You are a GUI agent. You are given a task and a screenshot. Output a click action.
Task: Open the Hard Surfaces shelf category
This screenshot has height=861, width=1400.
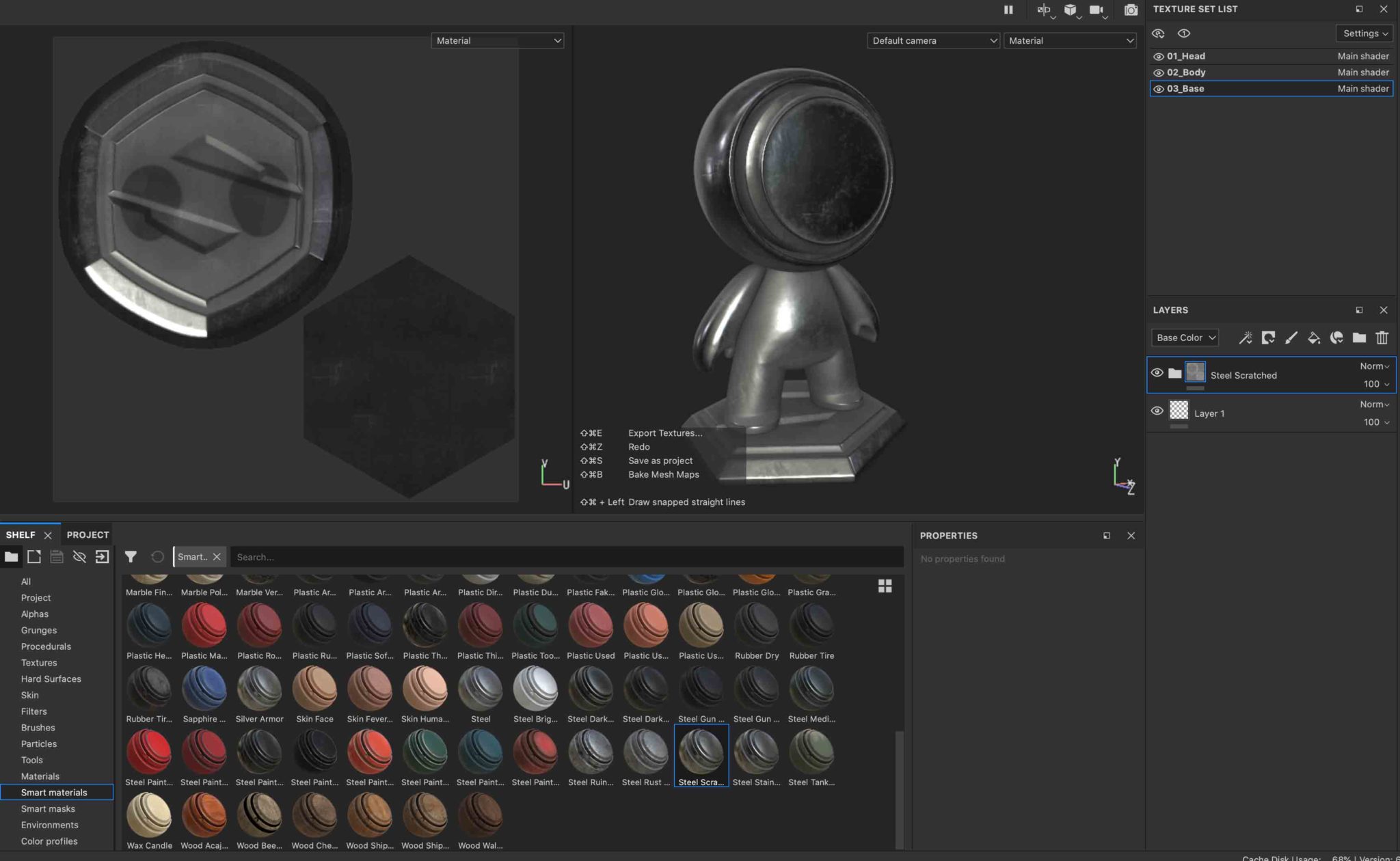pos(51,679)
